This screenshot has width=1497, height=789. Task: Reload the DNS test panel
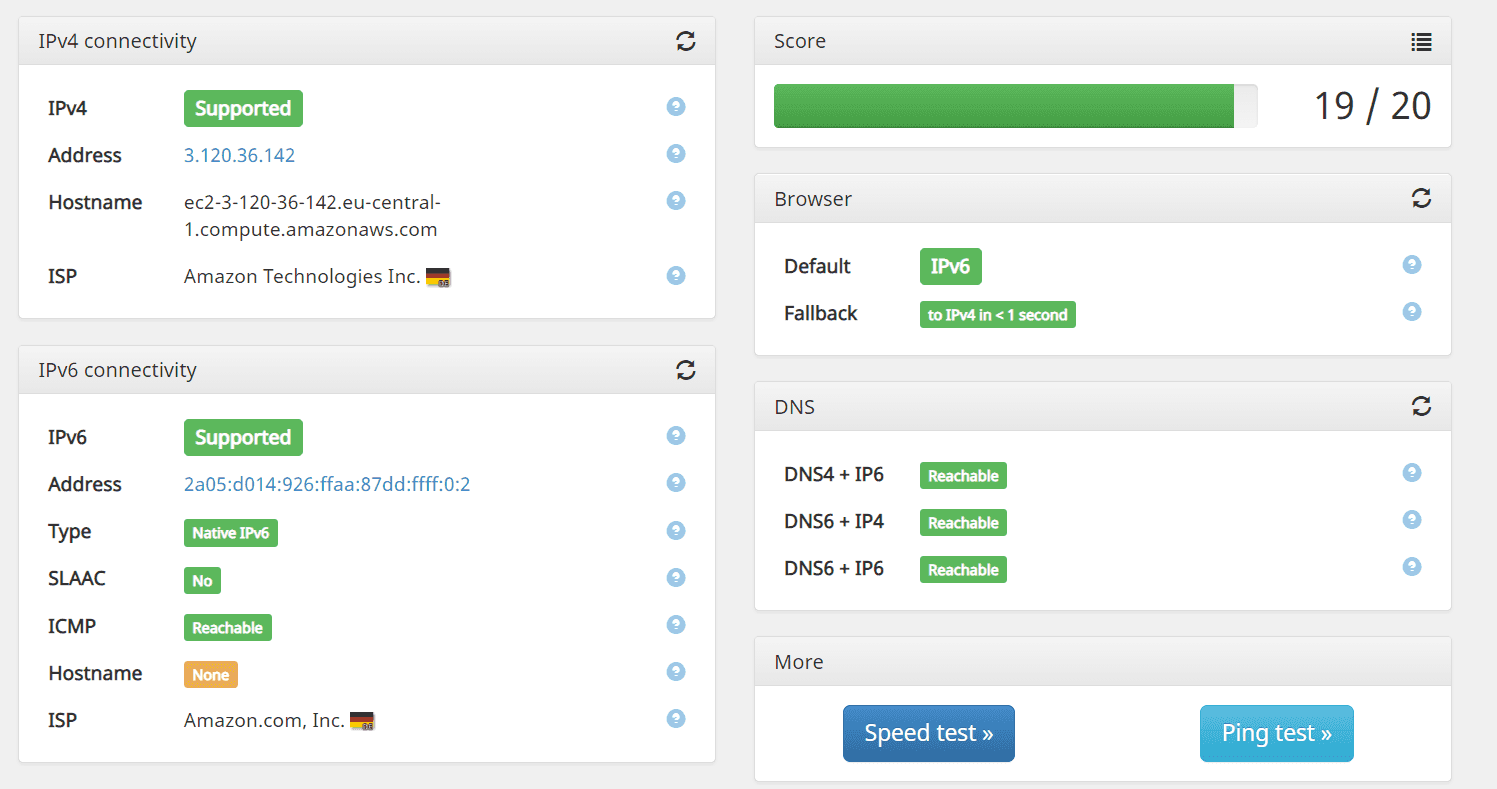point(1421,406)
